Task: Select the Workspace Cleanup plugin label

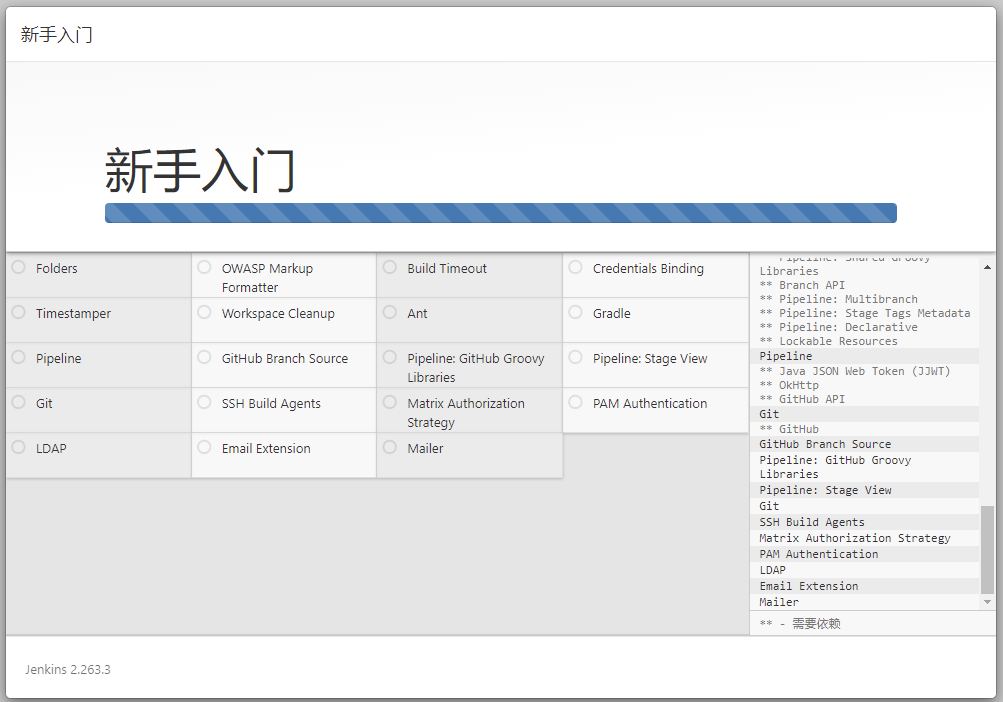Action: 278,314
